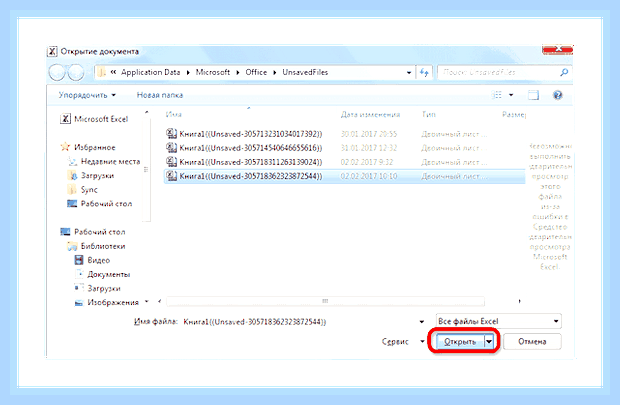Screen dimensions: 620x405
Task: Open Загрузки under favorites
Action: (x=91, y=176)
